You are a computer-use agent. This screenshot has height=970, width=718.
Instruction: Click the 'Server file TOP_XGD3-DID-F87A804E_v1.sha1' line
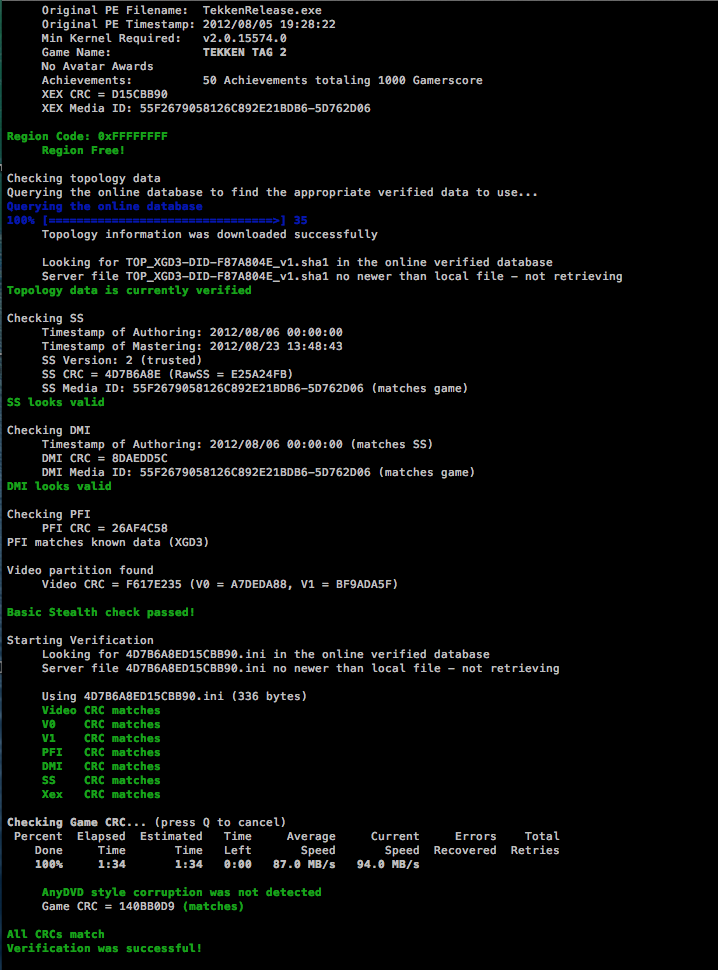point(332,277)
